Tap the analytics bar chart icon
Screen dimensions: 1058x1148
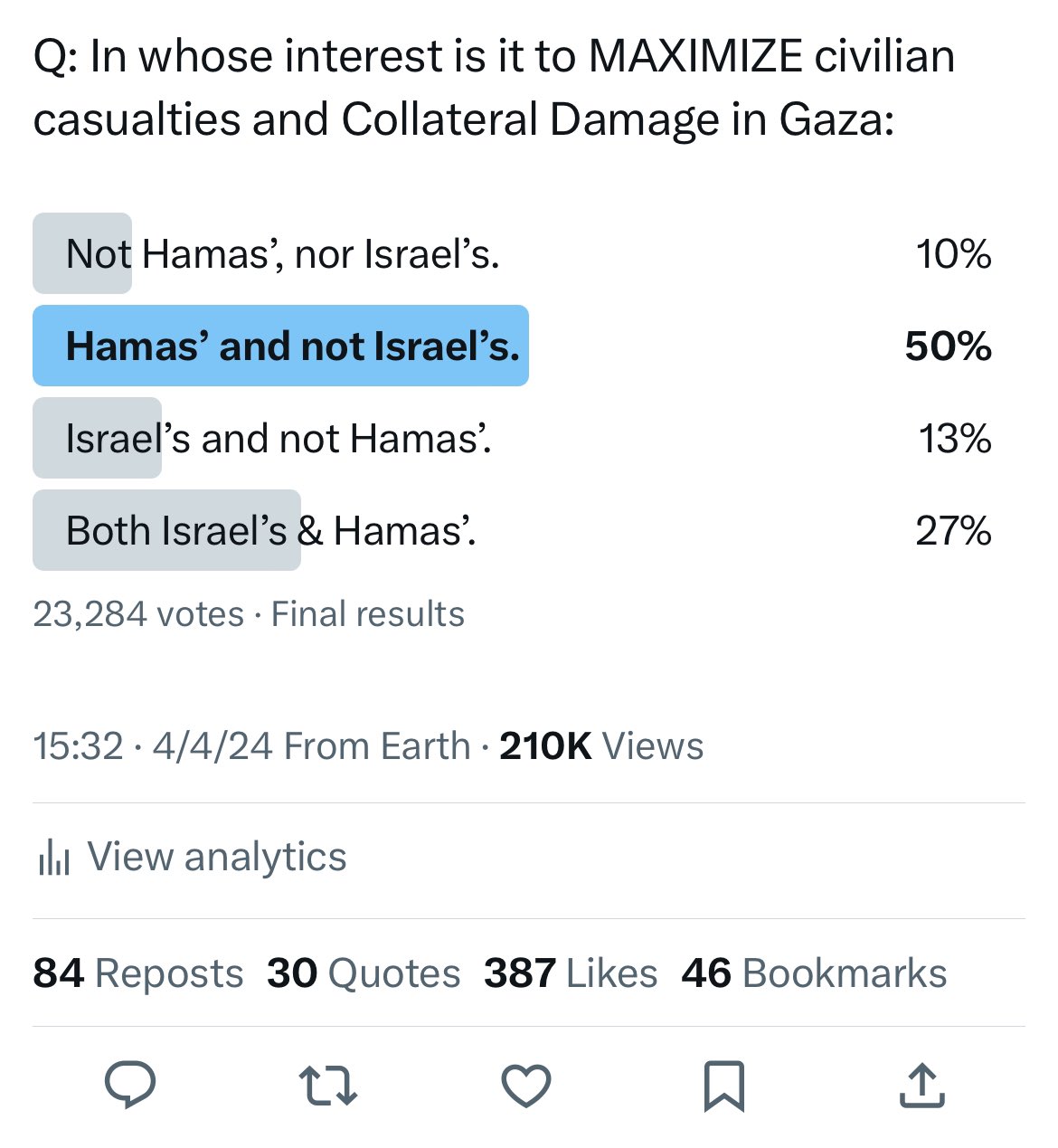click(x=54, y=857)
